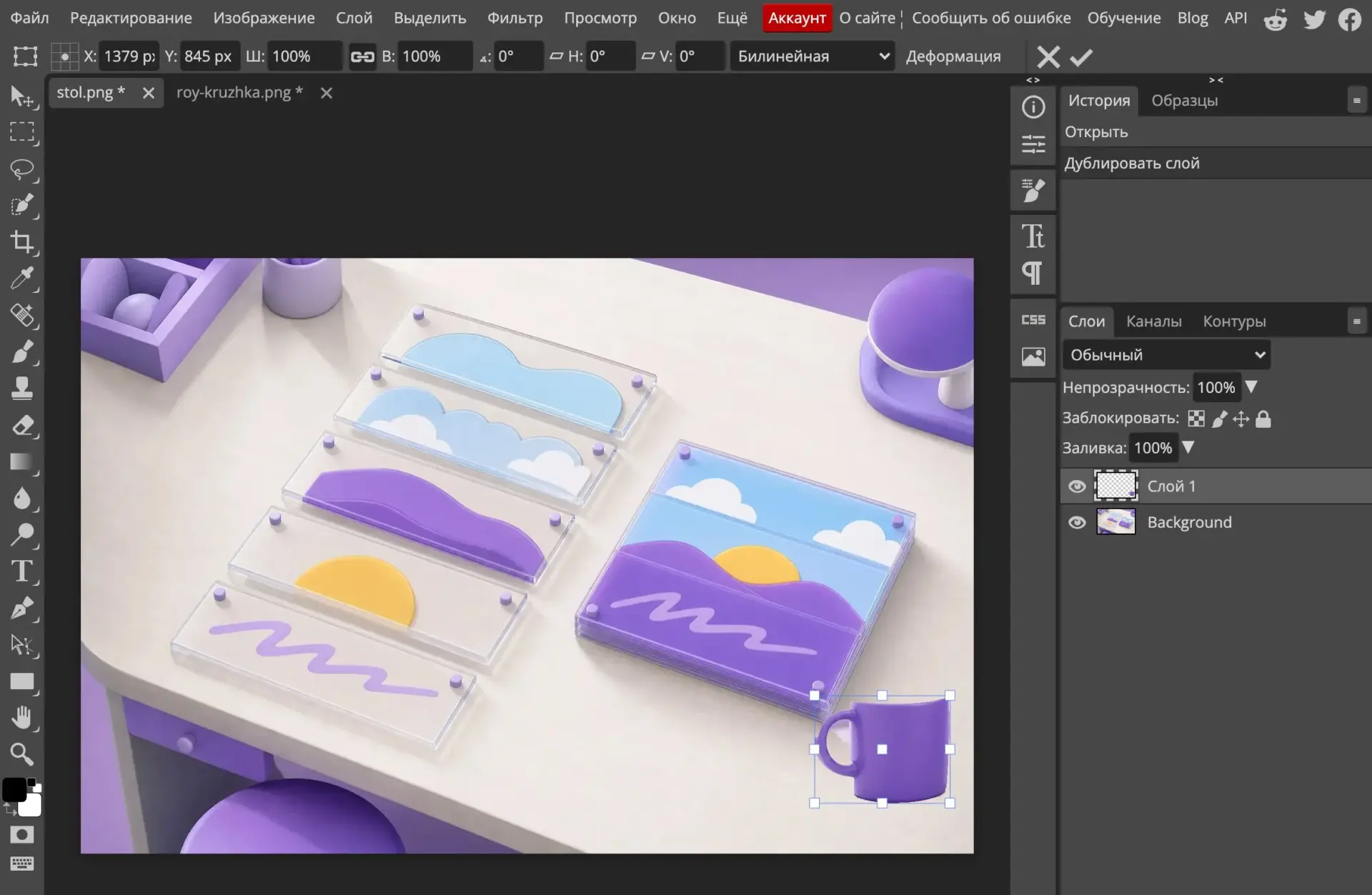This screenshot has width=1372, height=895.
Task: Open the Фильтр menu
Action: pyautogui.click(x=515, y=18)
